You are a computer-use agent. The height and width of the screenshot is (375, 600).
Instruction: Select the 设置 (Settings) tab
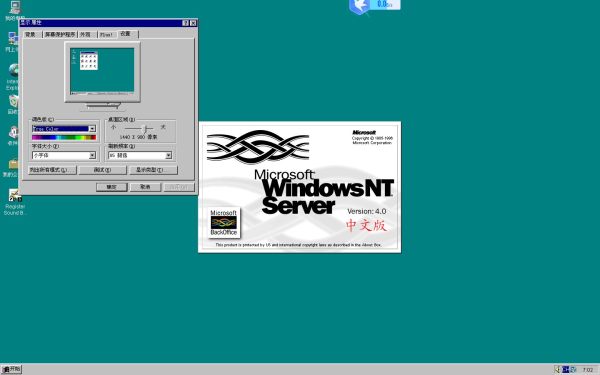click(x=127, y=34)
